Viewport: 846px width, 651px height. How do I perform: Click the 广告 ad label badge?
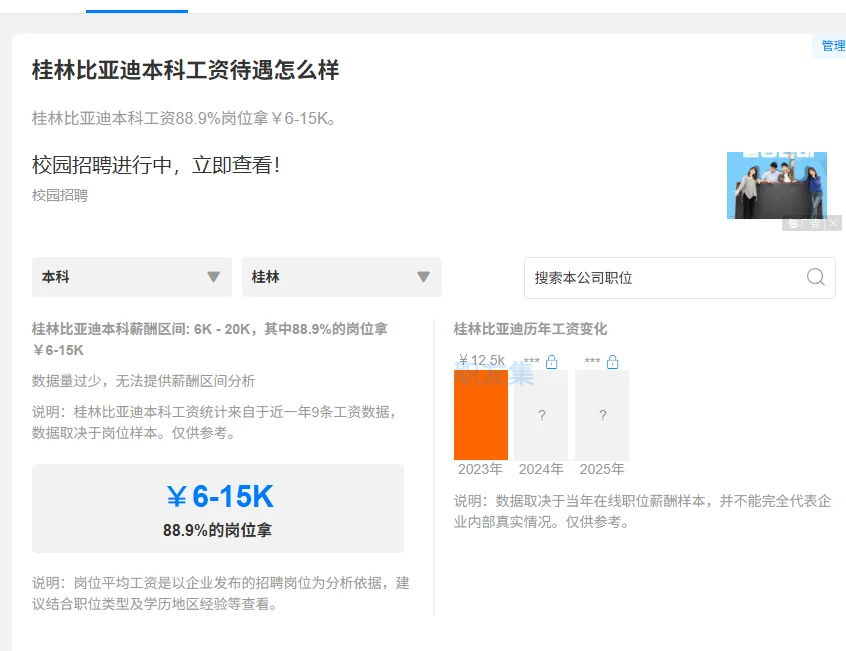tap(805, 224)
